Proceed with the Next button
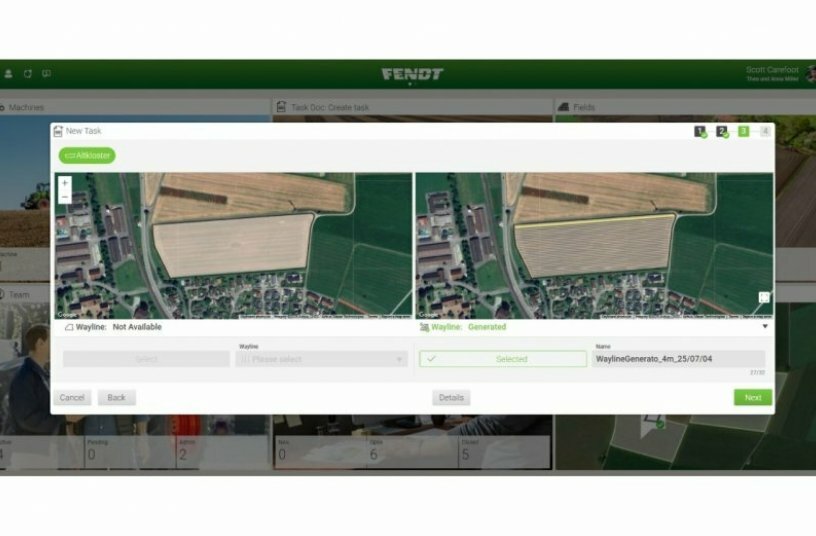The image size is (816, 536). click(753, 398)
